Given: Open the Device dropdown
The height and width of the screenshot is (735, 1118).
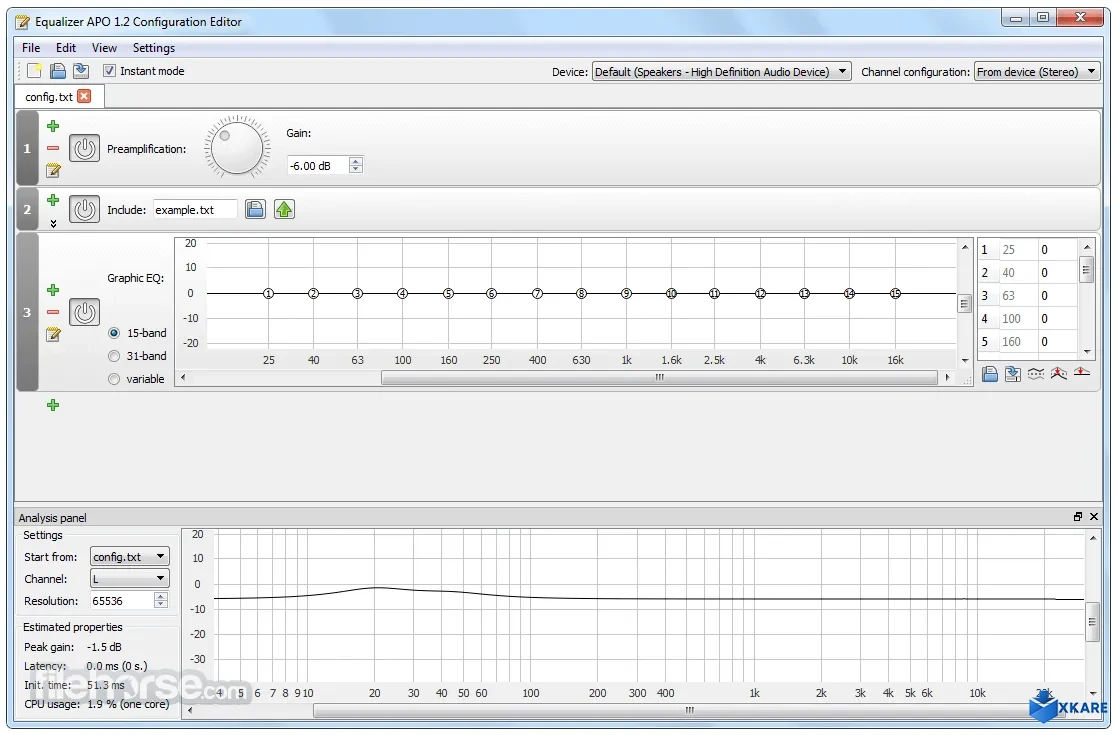Looking at the screenshot, I should pos(722,71).
